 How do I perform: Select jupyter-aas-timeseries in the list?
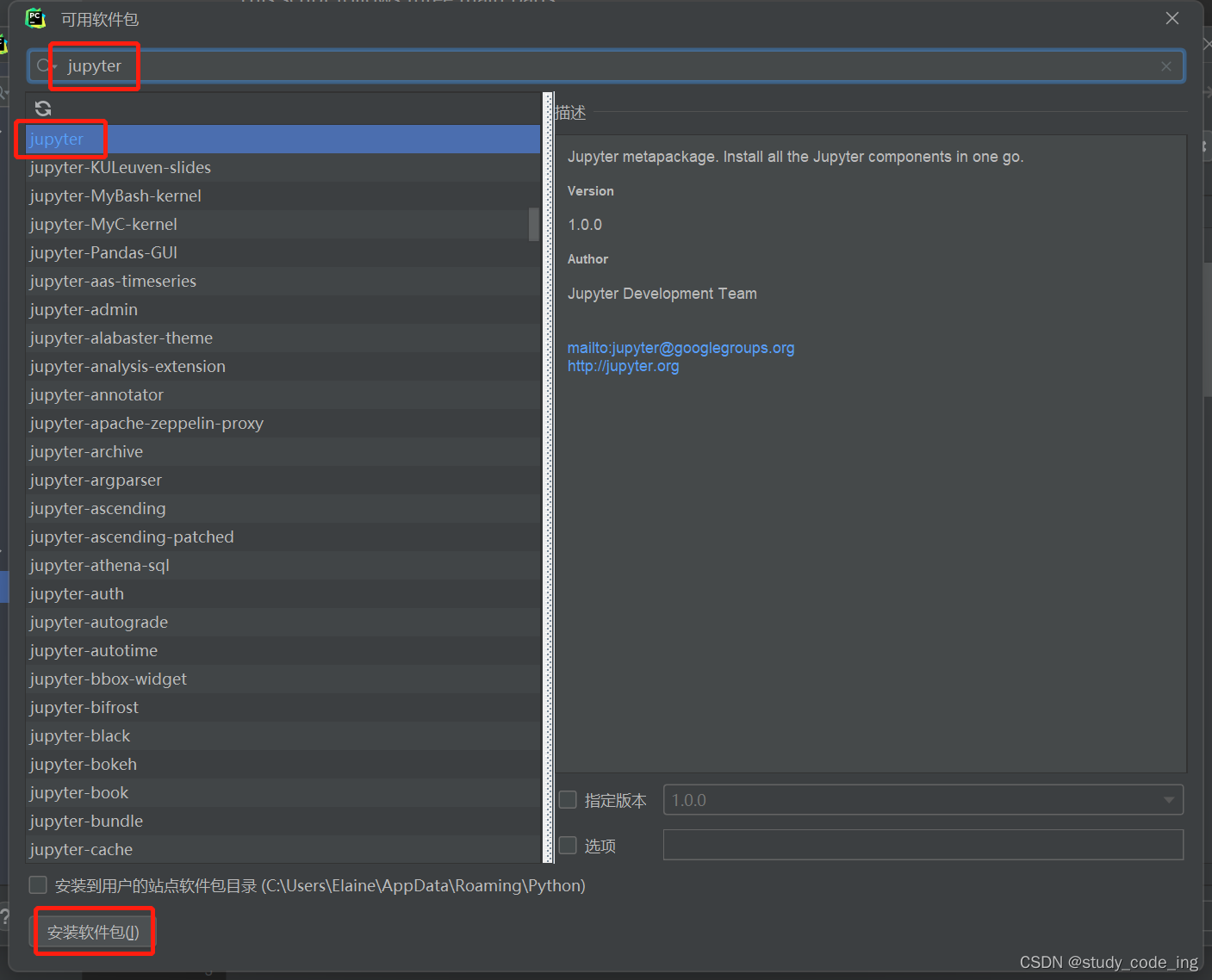[x=283, y=281]
